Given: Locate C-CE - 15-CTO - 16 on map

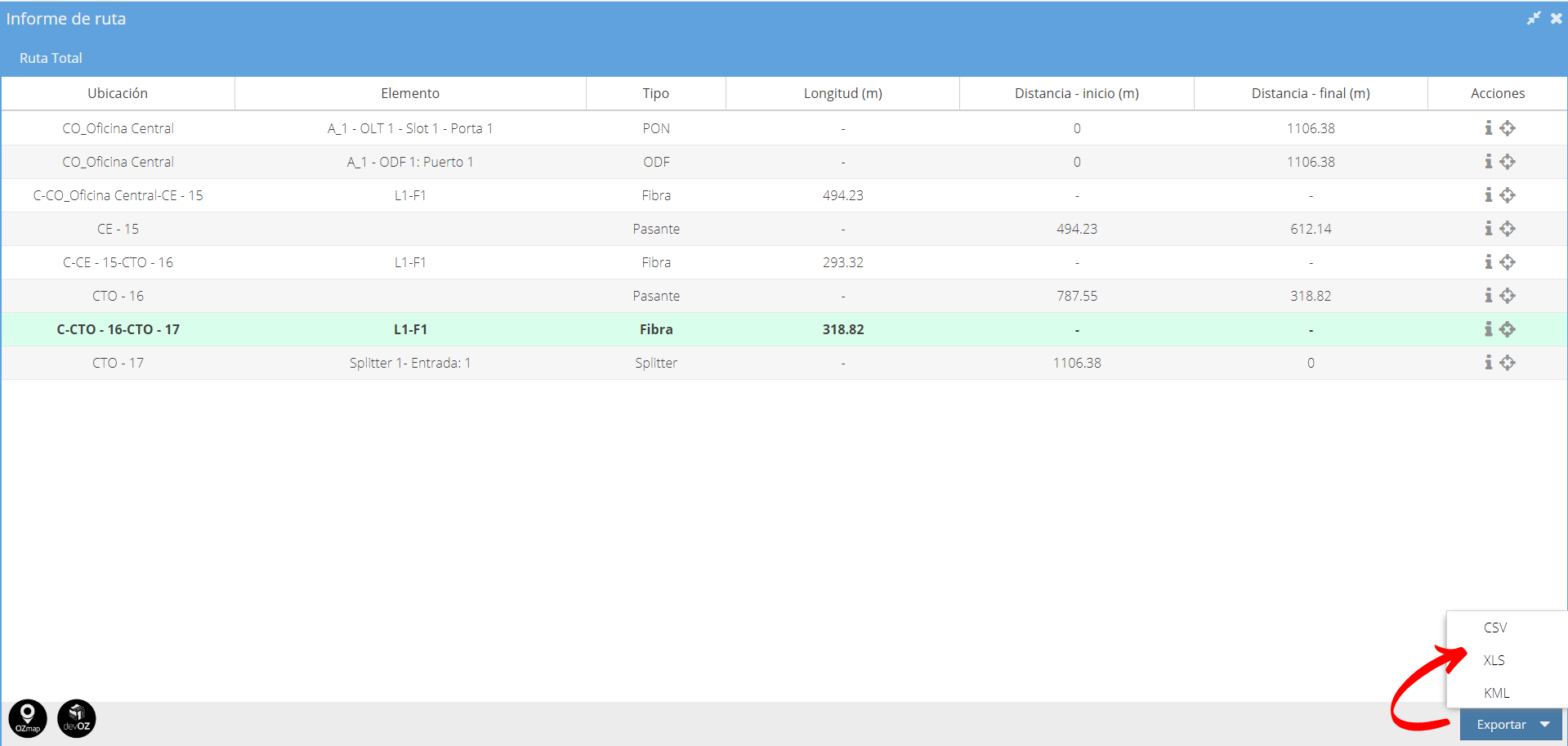Looking at the screenshot, I should pyautogui.click(x=1508, y=261).
